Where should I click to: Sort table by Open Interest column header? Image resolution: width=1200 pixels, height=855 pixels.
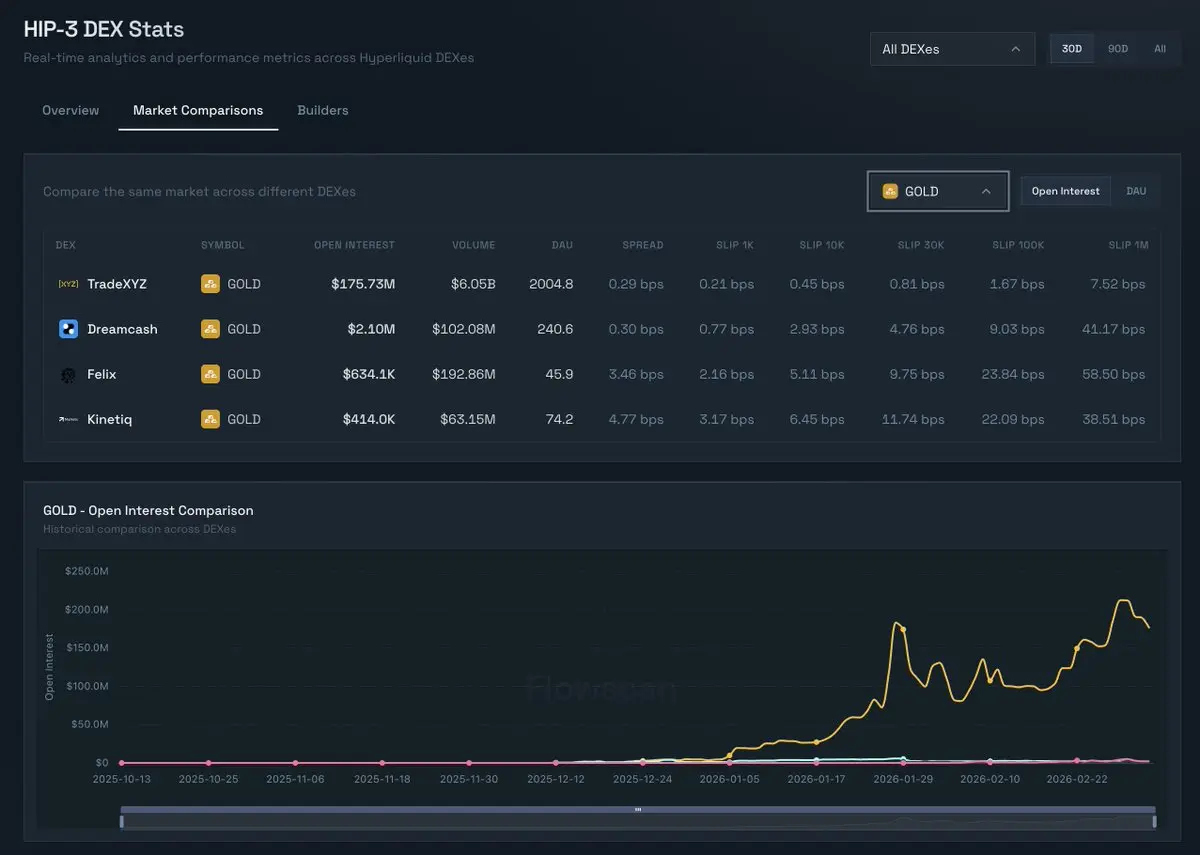(354, 245)
